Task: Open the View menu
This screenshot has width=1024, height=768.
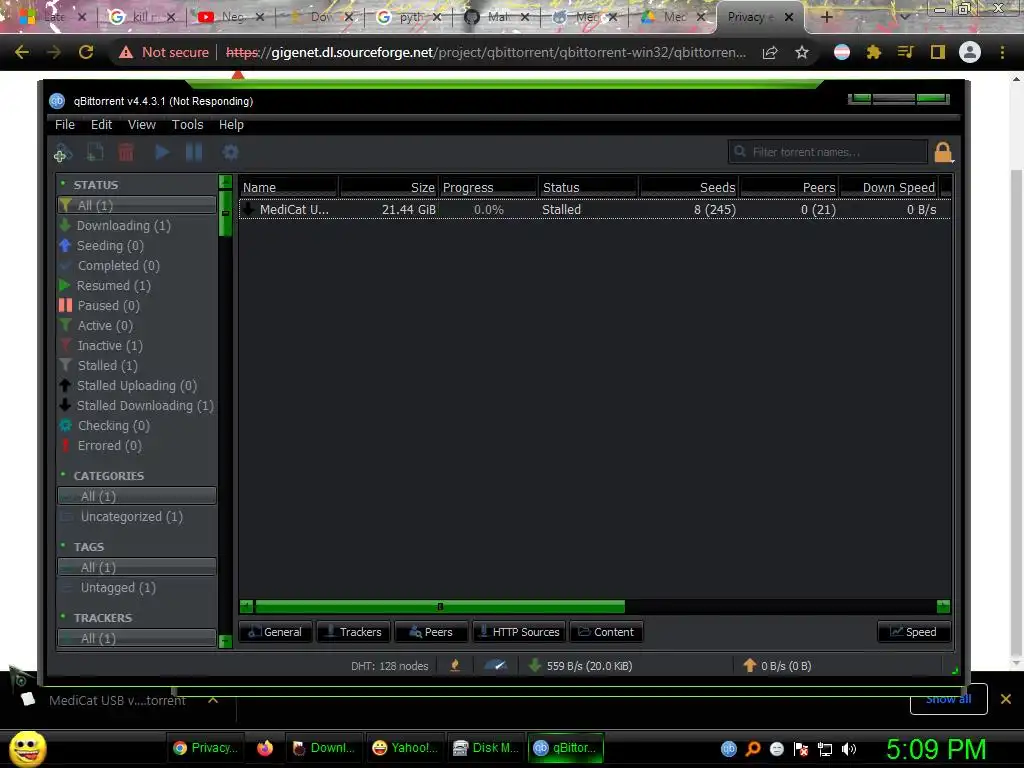Action: click(x=142, y=125)
